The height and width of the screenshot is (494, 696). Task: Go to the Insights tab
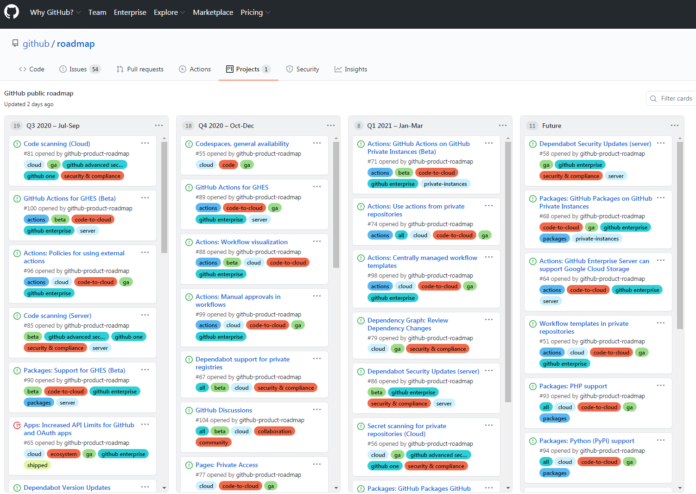[351, 69]
